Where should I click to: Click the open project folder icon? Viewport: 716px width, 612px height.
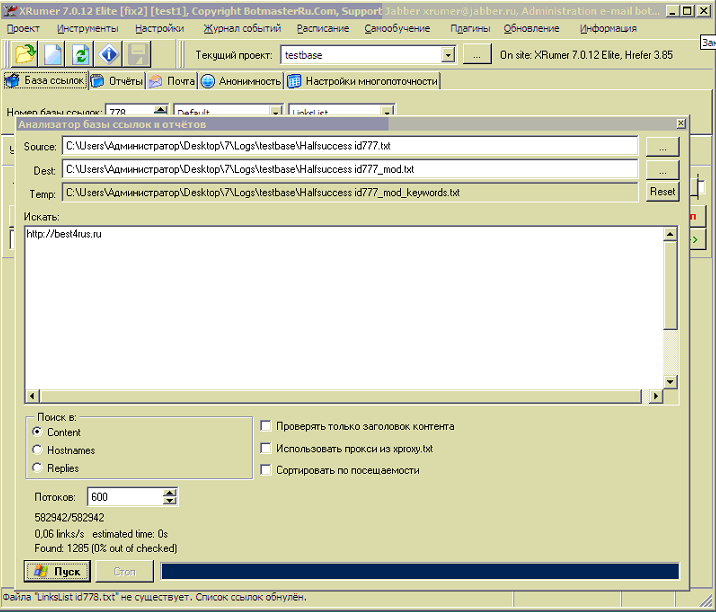(x=24, y=54)
